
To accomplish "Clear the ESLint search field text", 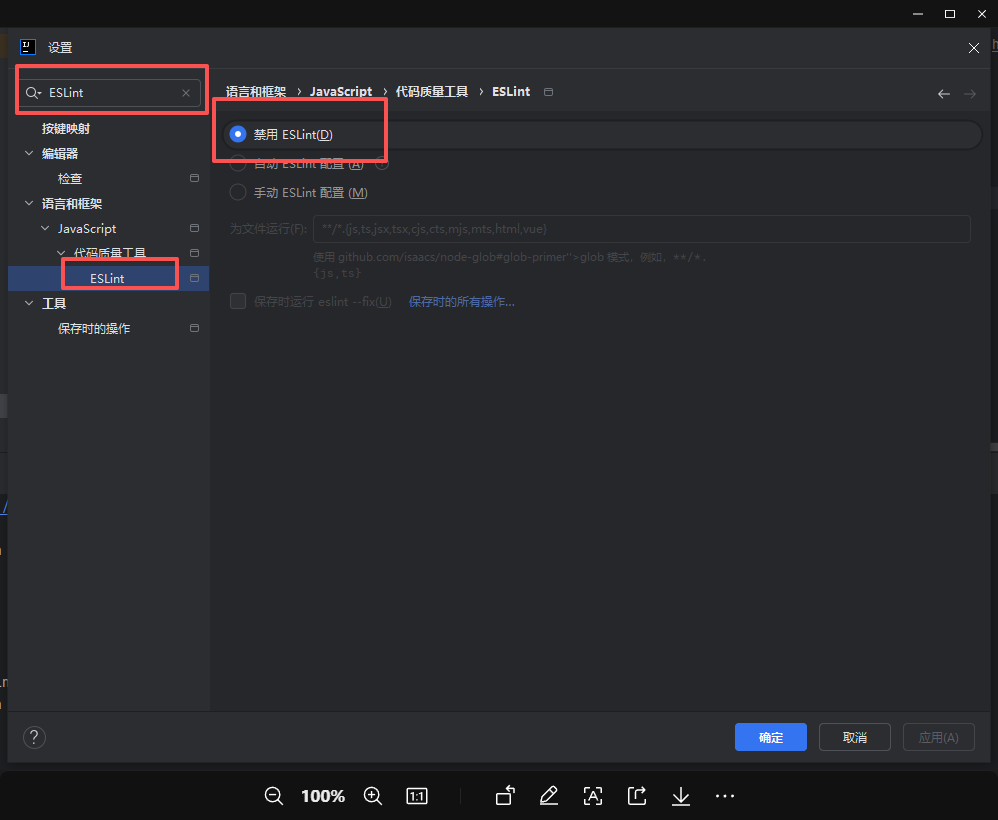I will (x=185, y=93).
